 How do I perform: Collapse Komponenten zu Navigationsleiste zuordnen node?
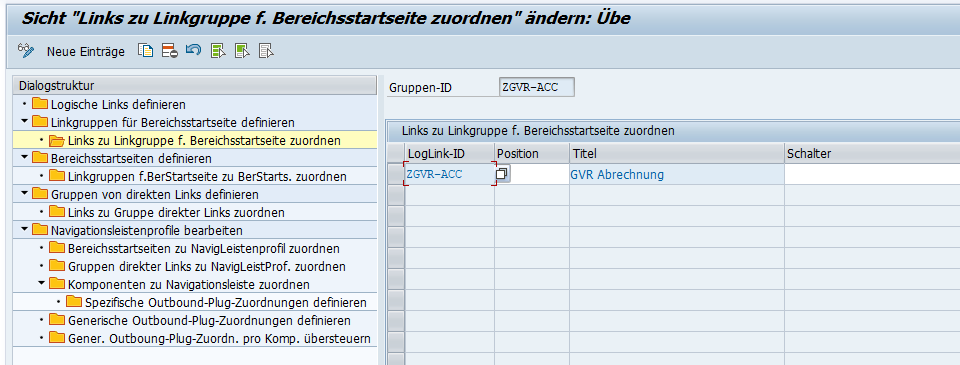tap(41, 284)
